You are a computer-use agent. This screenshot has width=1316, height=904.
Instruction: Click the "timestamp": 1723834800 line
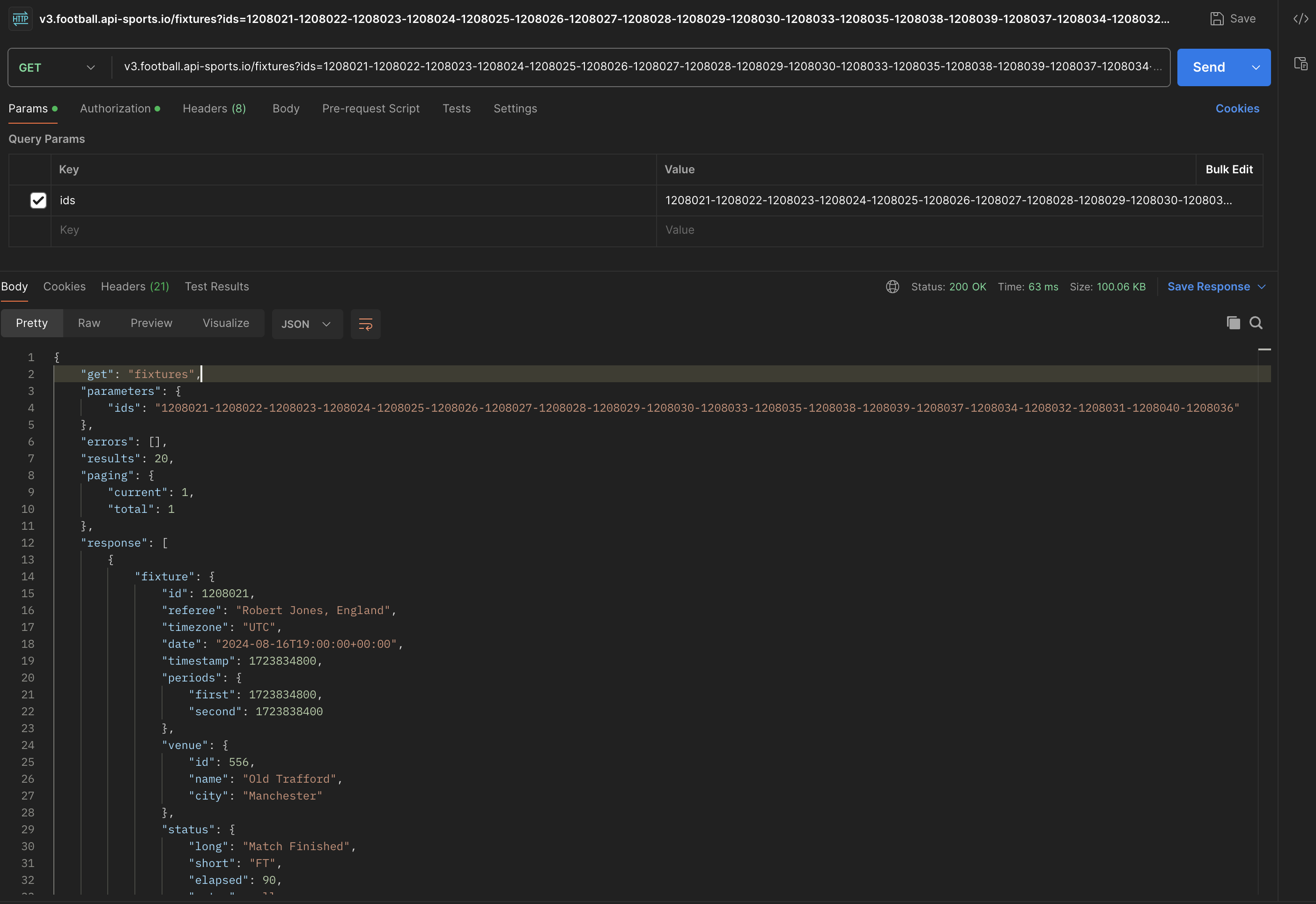point(242,661)
